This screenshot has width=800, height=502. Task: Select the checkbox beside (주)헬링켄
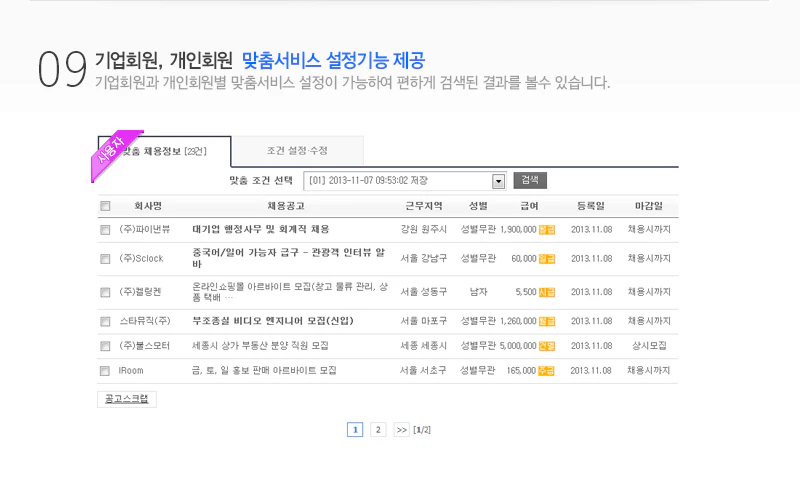pos(105,292)
